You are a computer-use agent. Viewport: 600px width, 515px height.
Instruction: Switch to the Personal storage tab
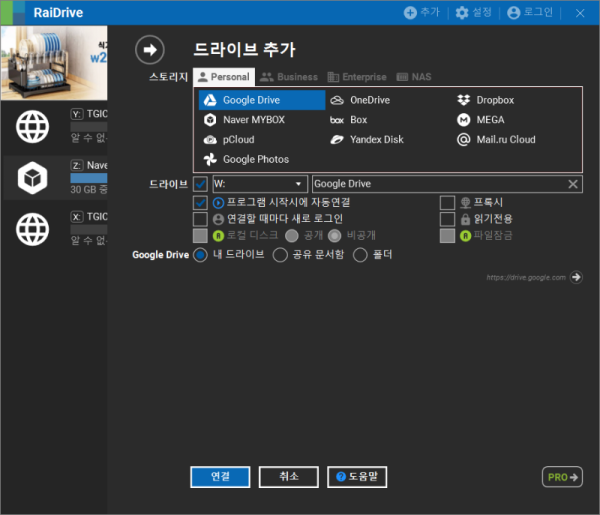pos(224,77)
